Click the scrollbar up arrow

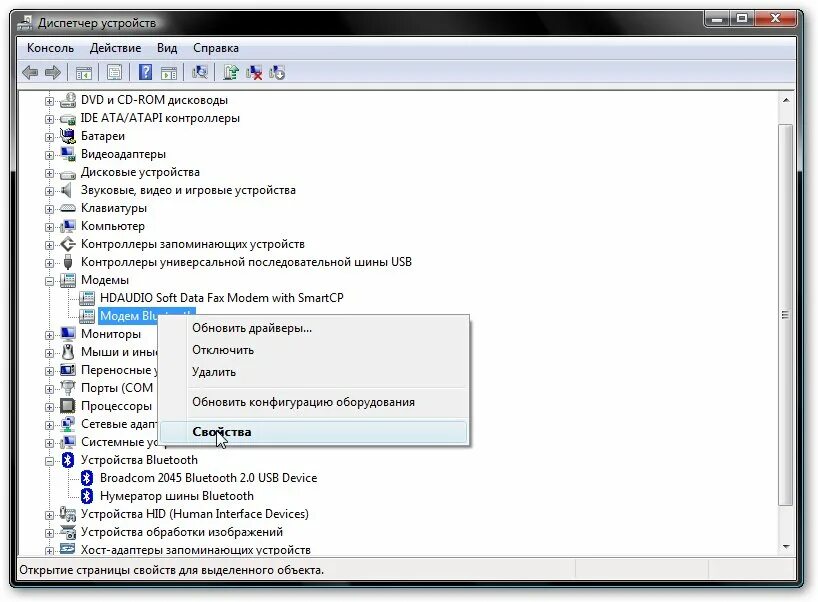(x=786, y=100)
